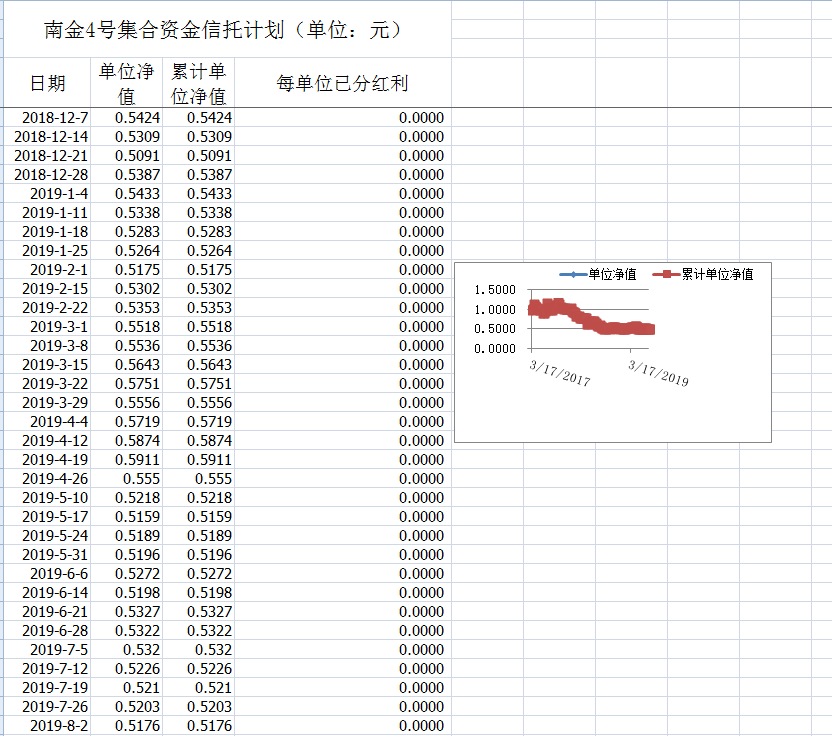The image size is (832, 736).
Task: Select 累计单位净值 value 0.5911 for 2019-4-19
Action: click(x=198, y=460)
